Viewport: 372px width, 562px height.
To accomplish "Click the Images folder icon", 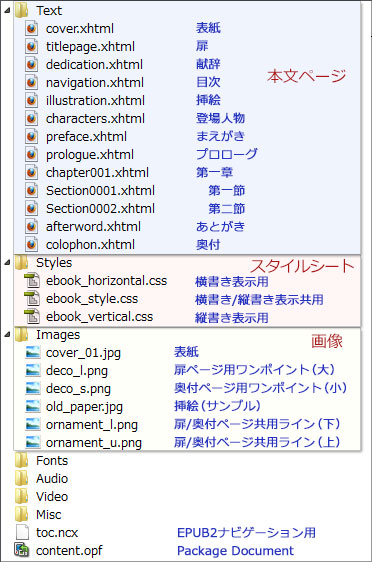I will click(x=22, y=335).
